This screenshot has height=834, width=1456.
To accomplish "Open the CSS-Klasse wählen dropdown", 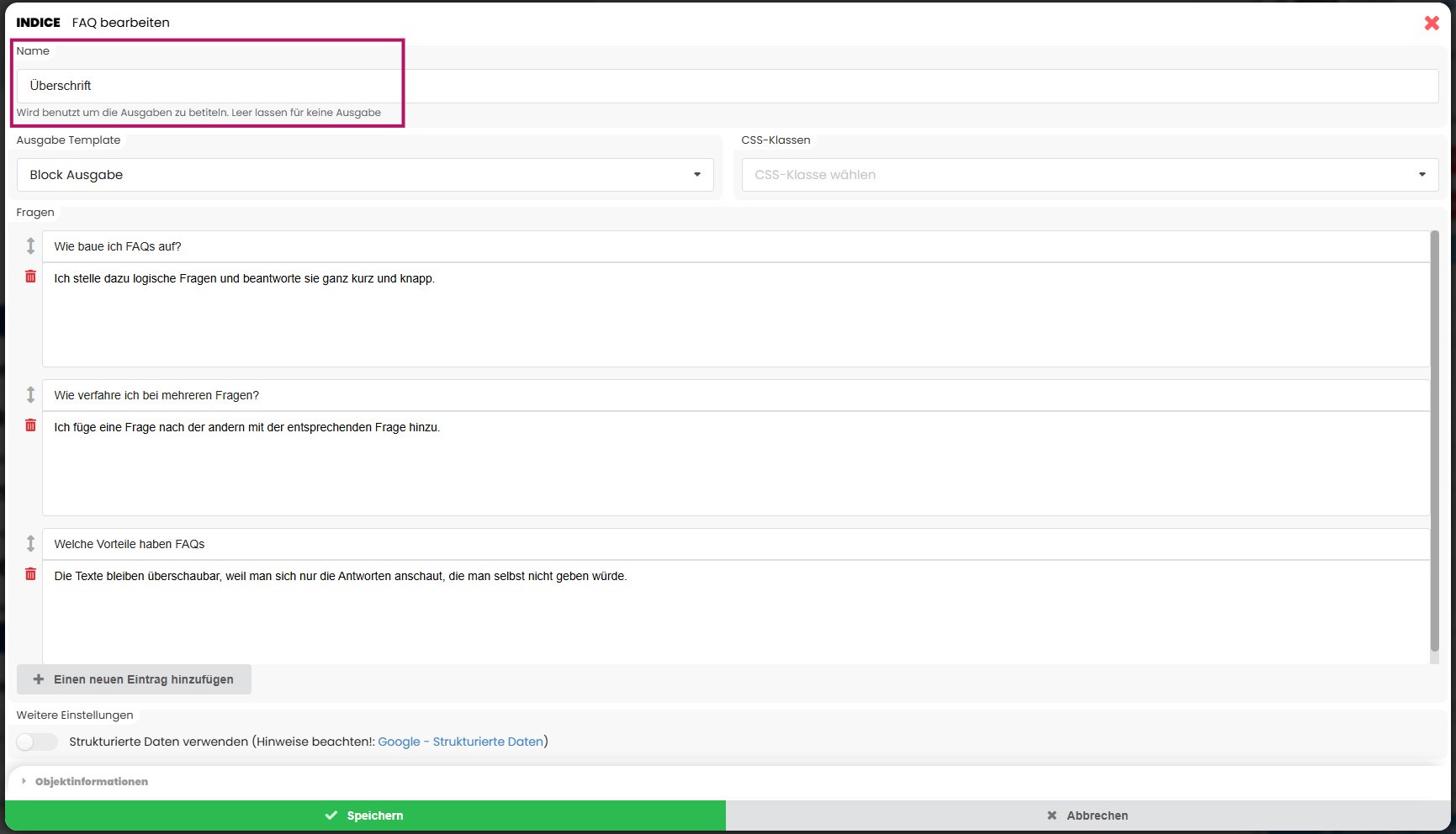I will [x=1089, y=175].
